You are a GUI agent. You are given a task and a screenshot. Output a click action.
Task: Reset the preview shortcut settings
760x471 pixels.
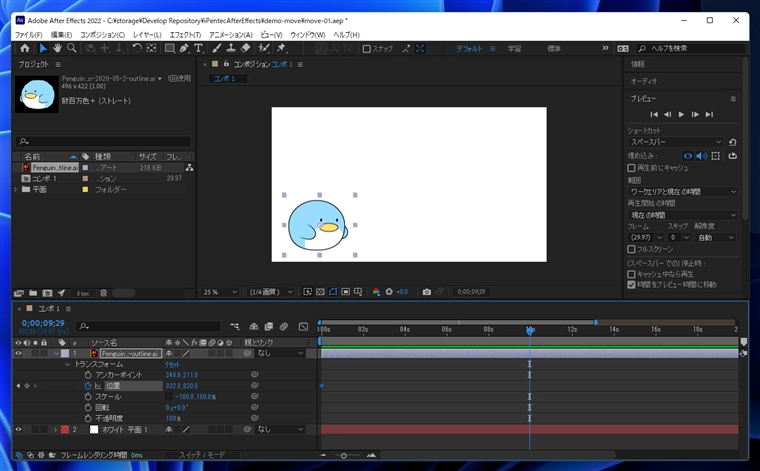[x=732, y=142]
